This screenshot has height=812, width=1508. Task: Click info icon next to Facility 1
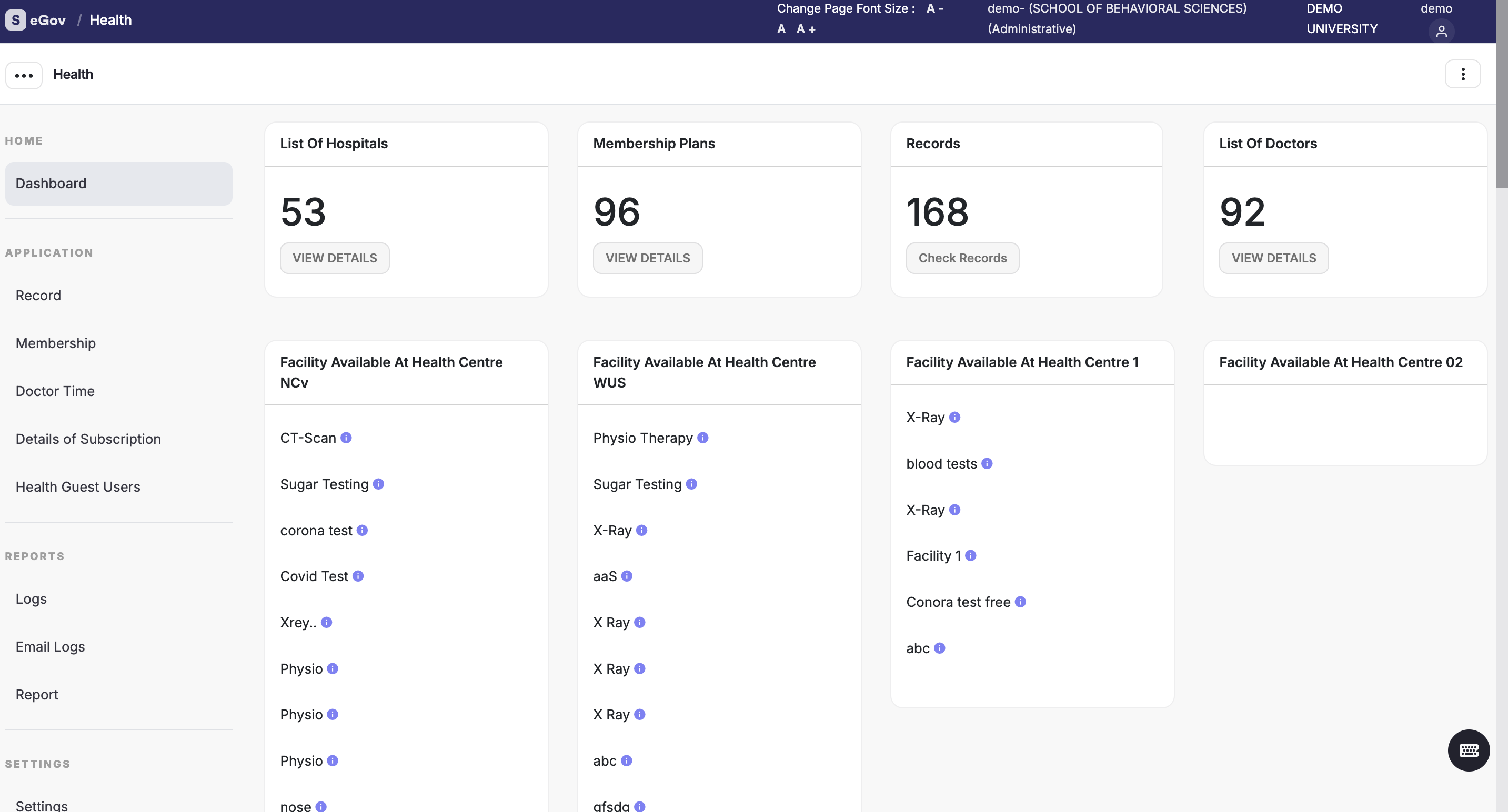point(971,556)
